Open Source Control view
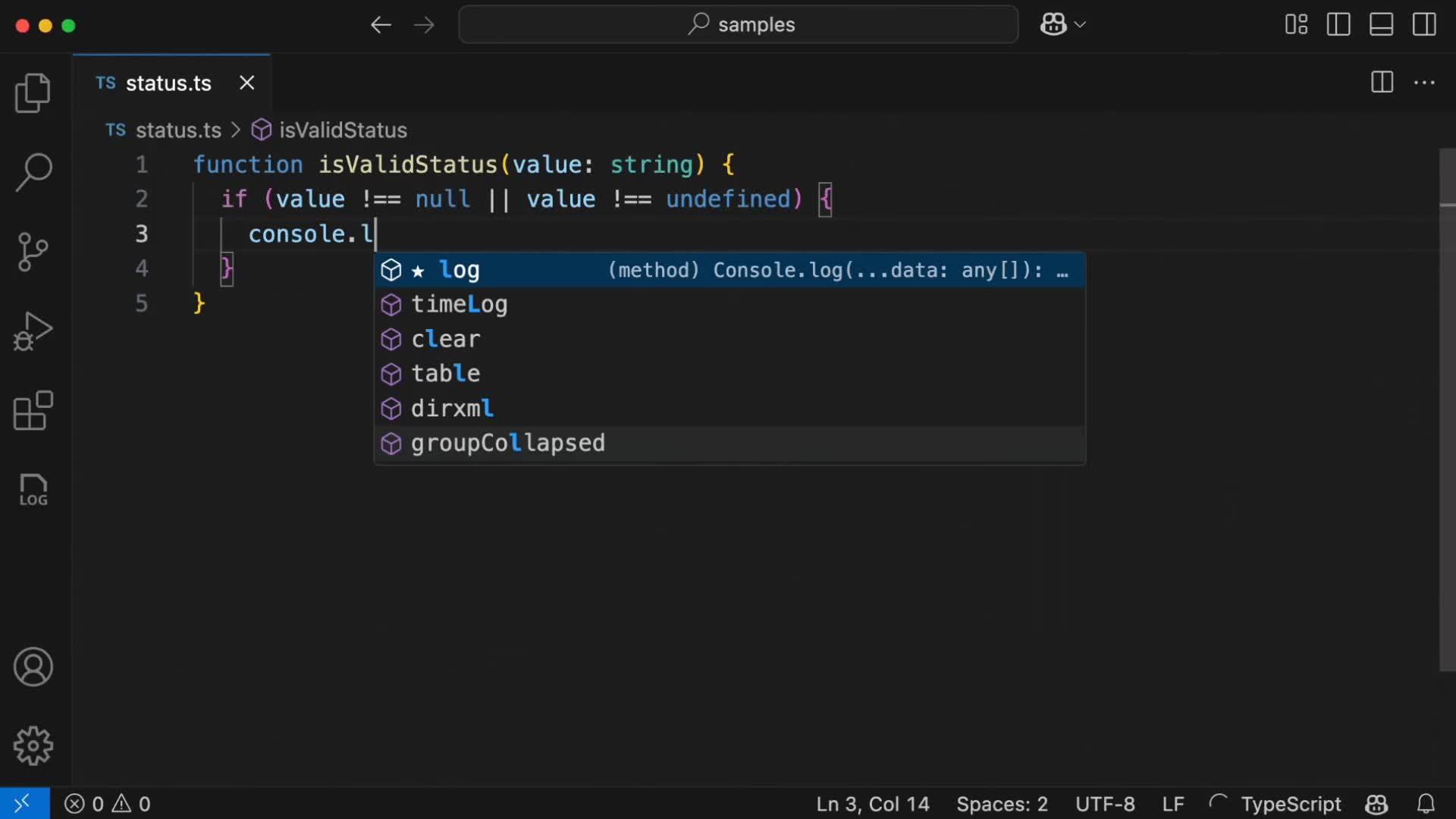The height and width of the screenshot is (819, 1456). [33, 252]
